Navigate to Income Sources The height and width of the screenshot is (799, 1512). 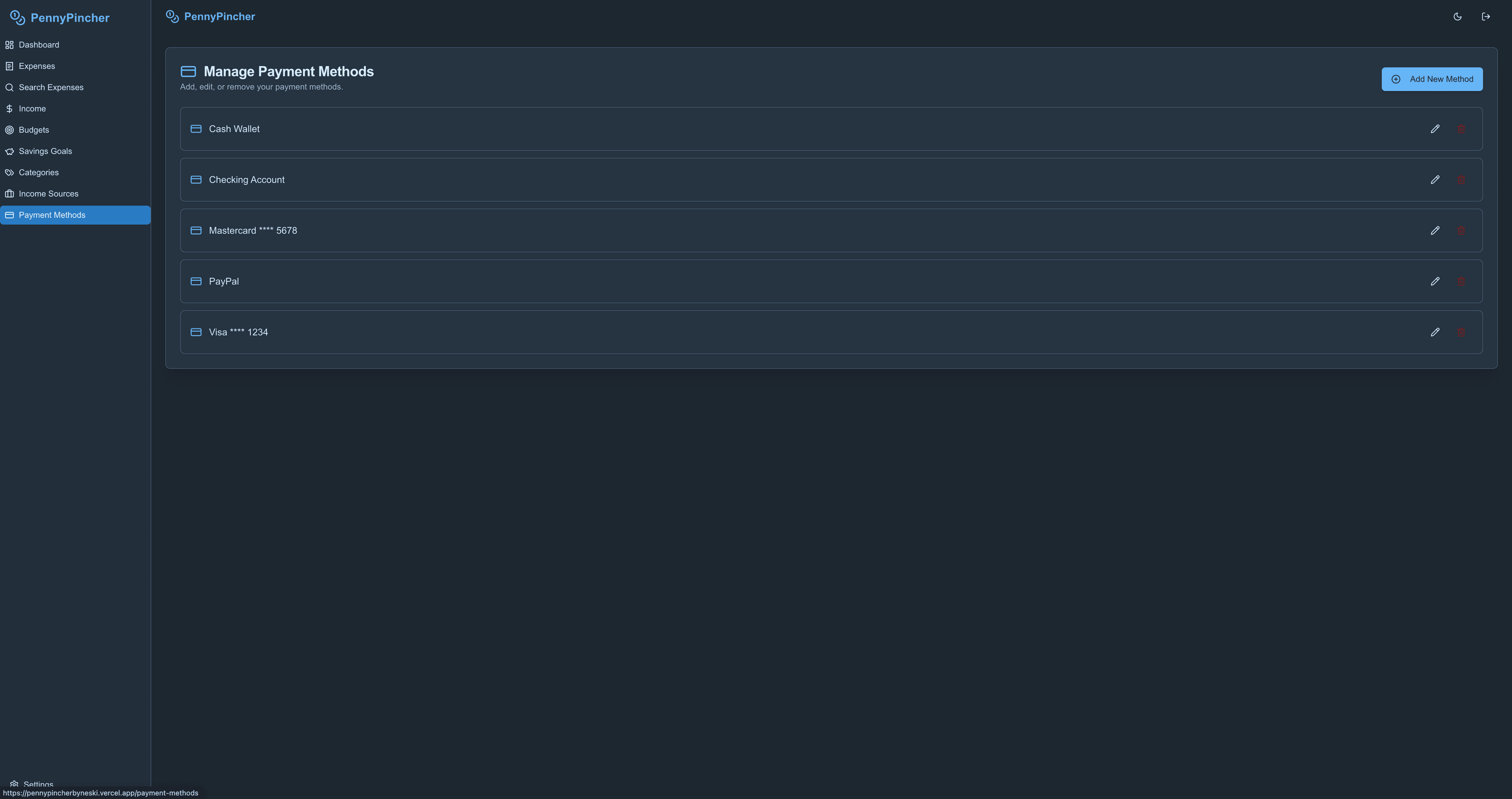coord(48,194)
